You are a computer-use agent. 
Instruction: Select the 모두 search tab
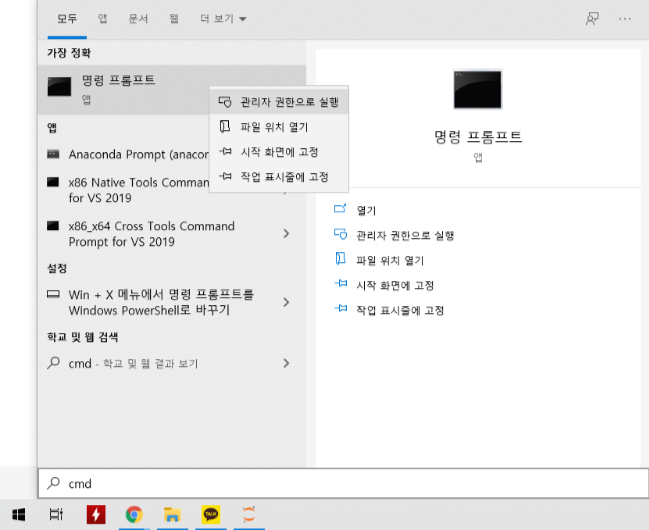(x=67, y=19)
